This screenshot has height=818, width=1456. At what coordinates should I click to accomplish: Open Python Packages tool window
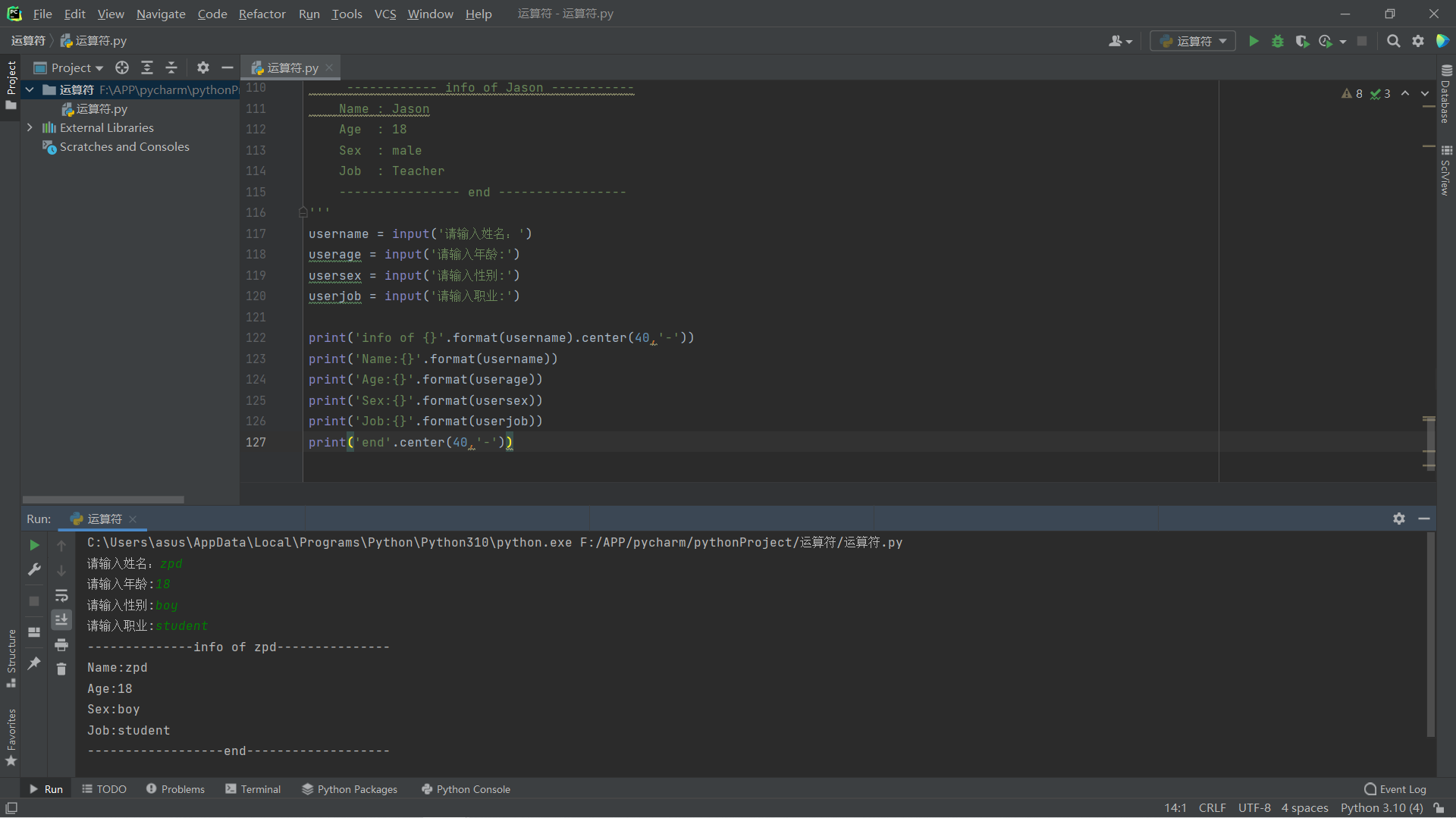[350, 789]
